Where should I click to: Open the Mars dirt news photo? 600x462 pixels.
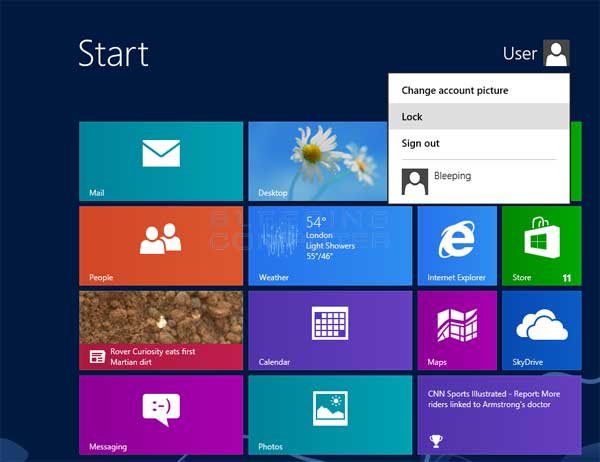tap(161, 317)
